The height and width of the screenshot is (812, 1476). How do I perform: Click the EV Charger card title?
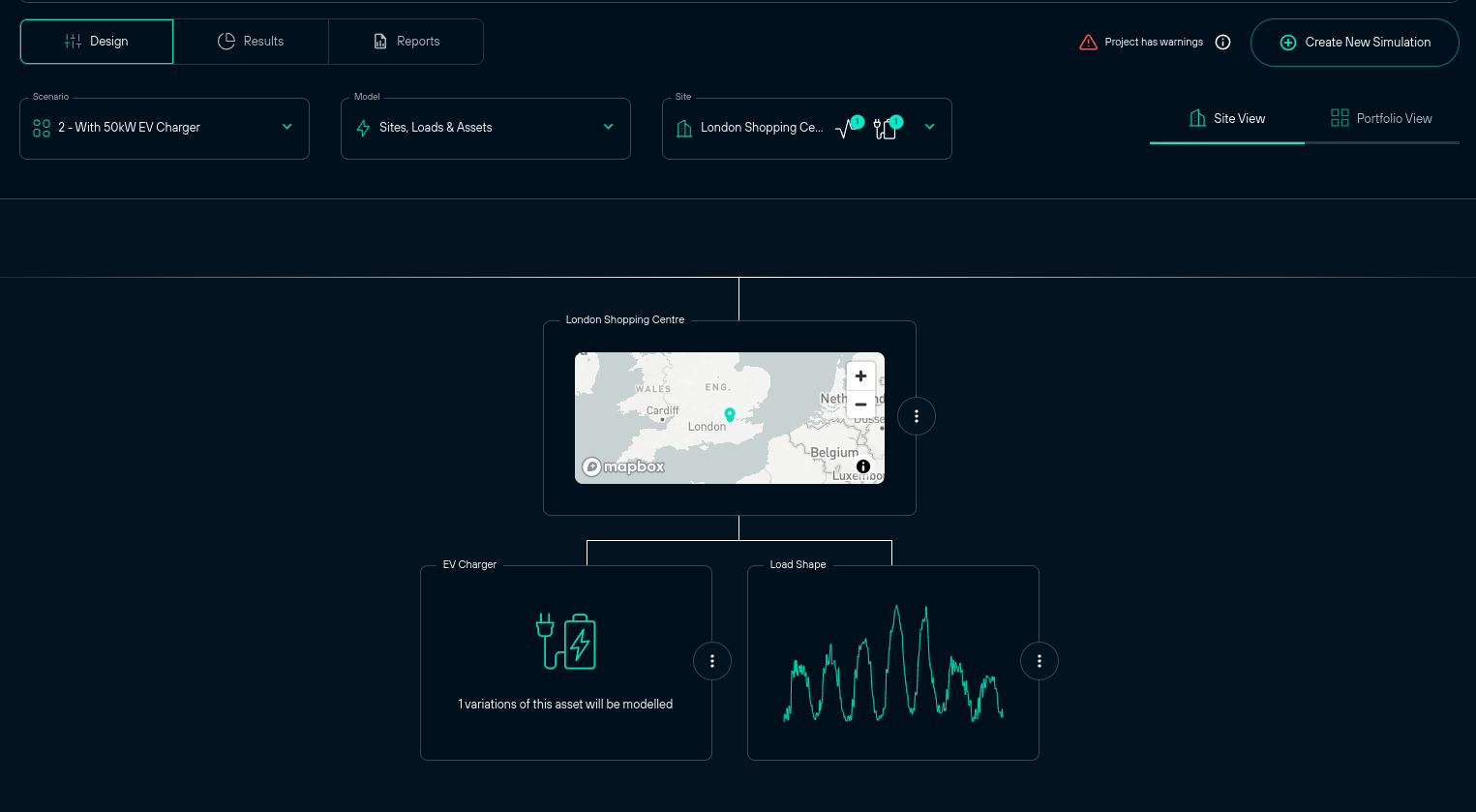(469, 564)
